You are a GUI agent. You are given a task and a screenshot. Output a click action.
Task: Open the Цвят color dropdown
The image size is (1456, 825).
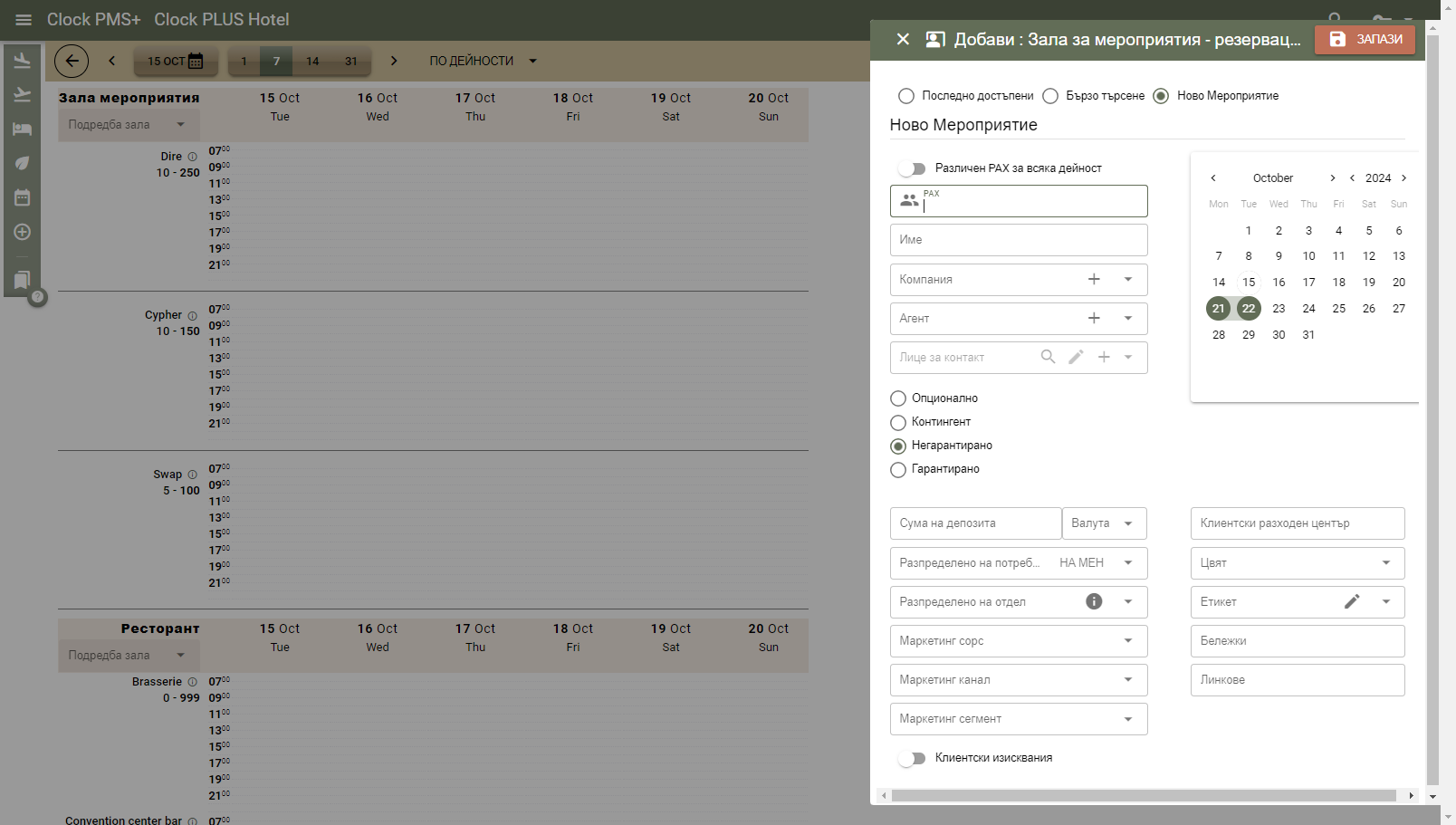[1298, 563]
